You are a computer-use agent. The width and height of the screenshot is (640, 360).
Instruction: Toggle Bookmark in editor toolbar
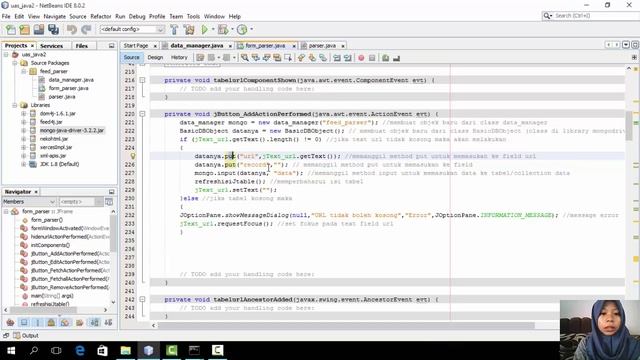tap(323, 58)
